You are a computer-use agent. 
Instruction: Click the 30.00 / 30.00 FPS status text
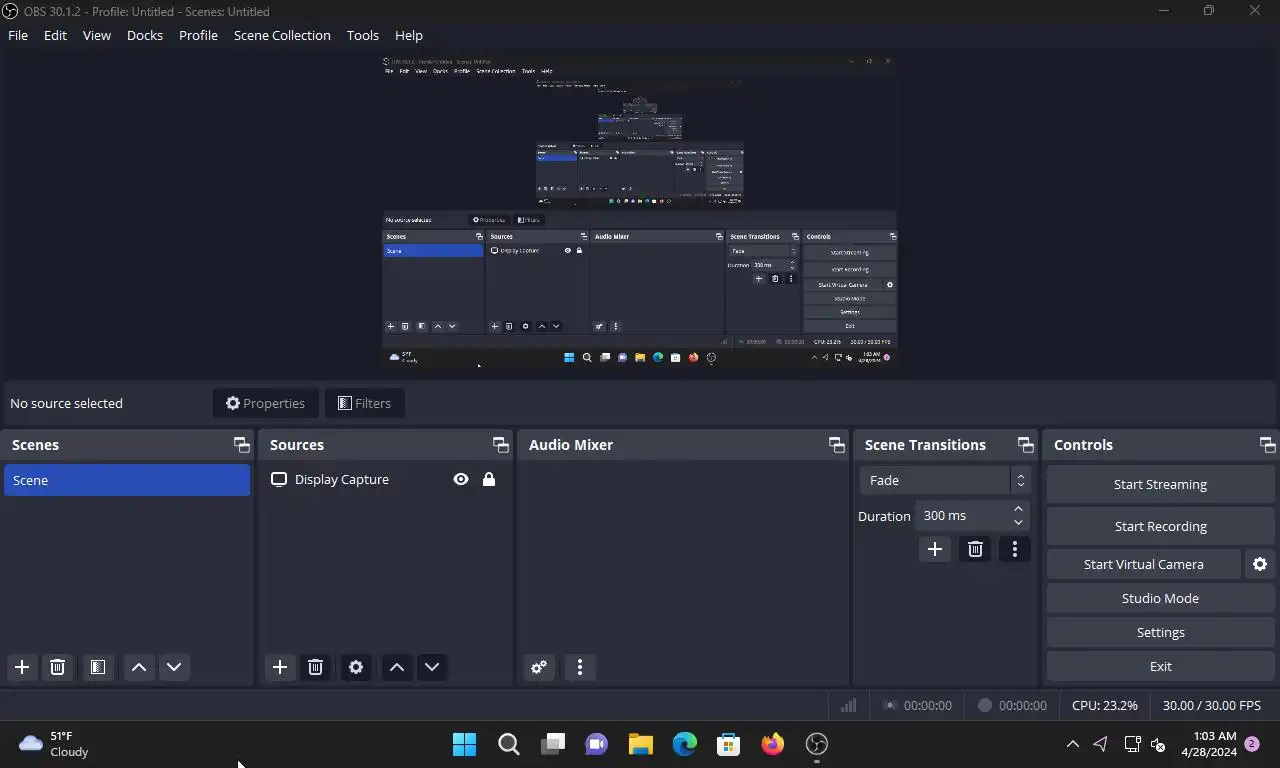pos(1211,705)
